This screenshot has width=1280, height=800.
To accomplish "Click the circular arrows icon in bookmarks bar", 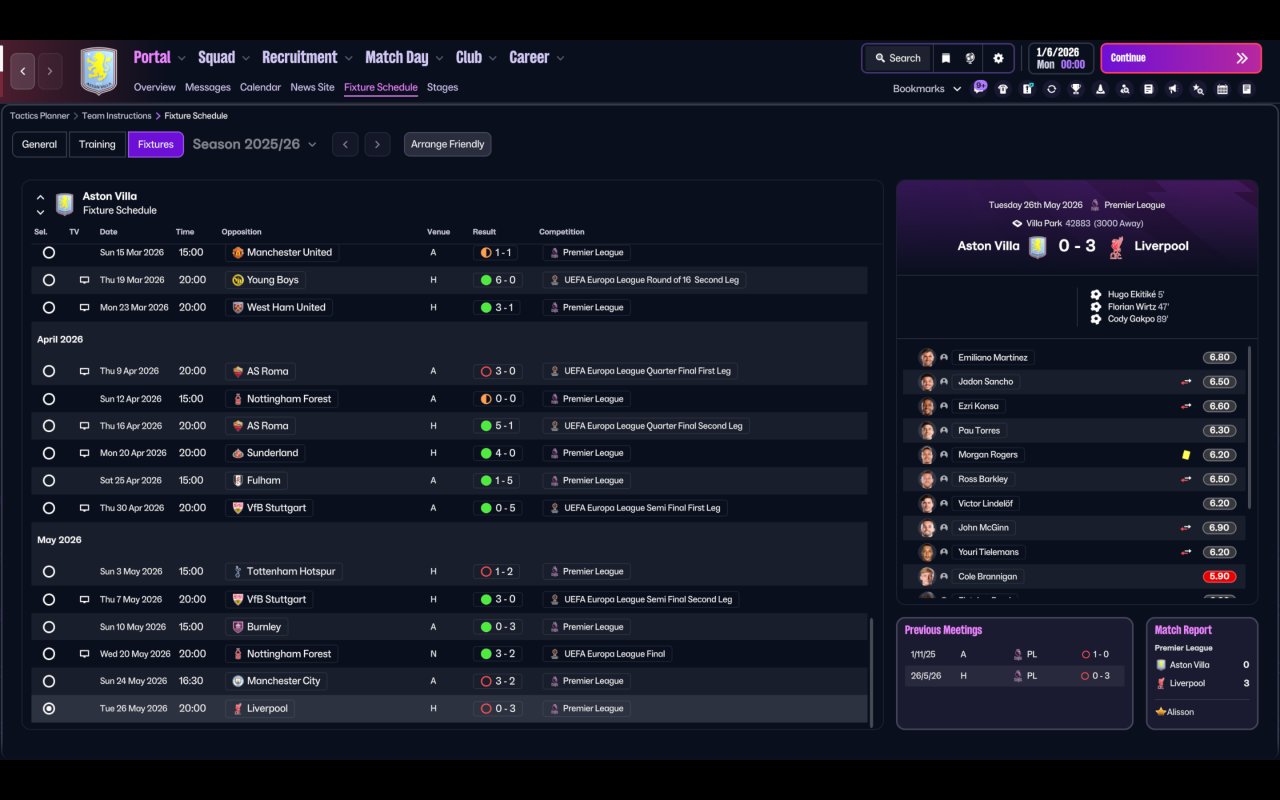I will (1051, 89).
